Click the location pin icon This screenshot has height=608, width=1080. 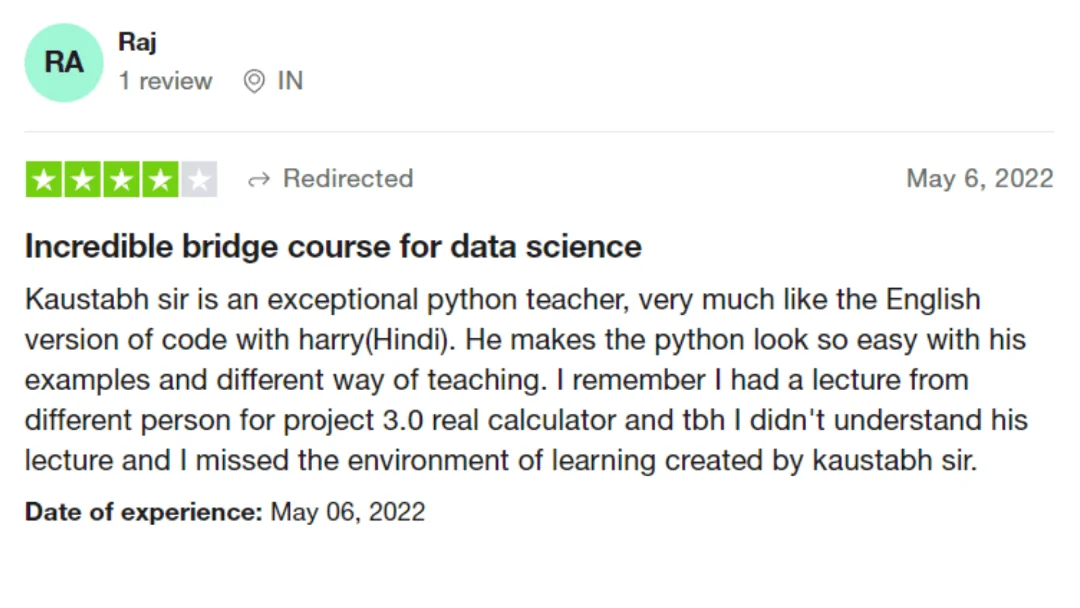tap(254, 81)
